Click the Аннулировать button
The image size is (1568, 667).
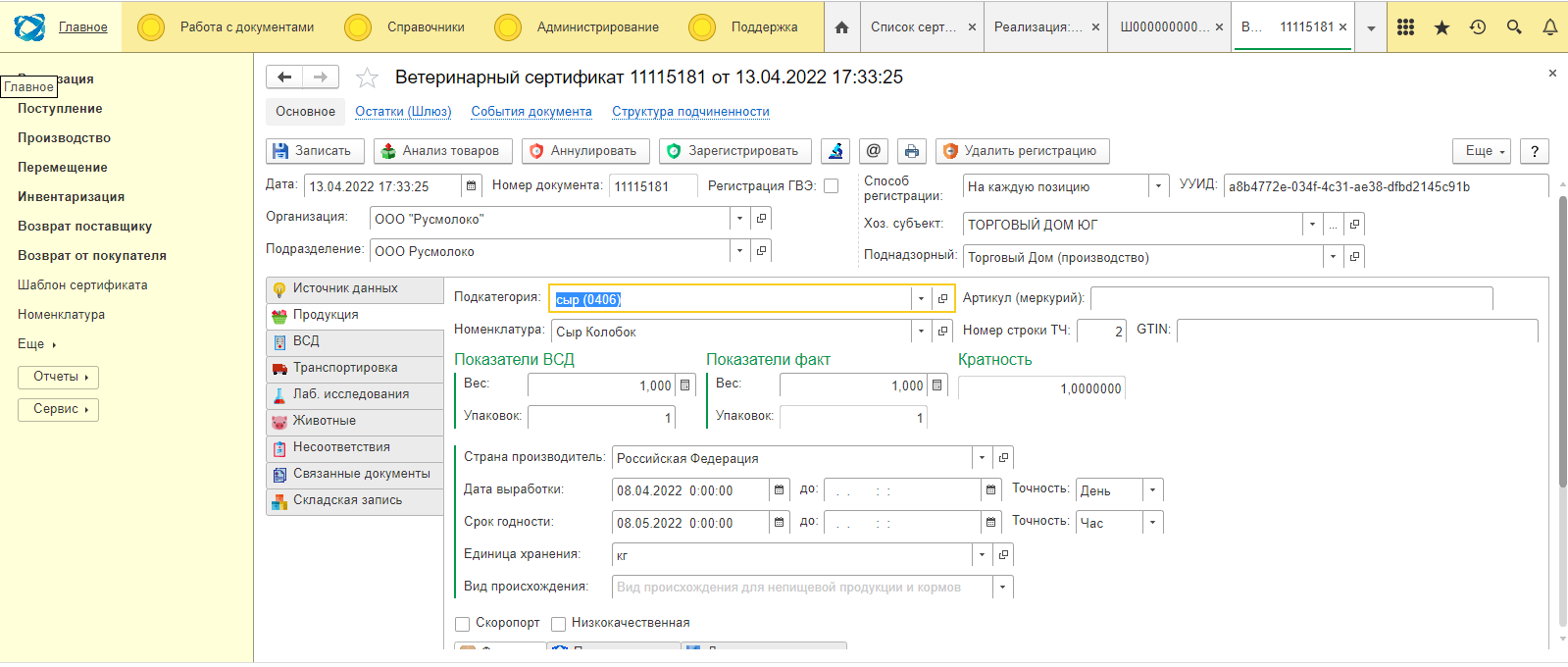[x=585, y=151]
